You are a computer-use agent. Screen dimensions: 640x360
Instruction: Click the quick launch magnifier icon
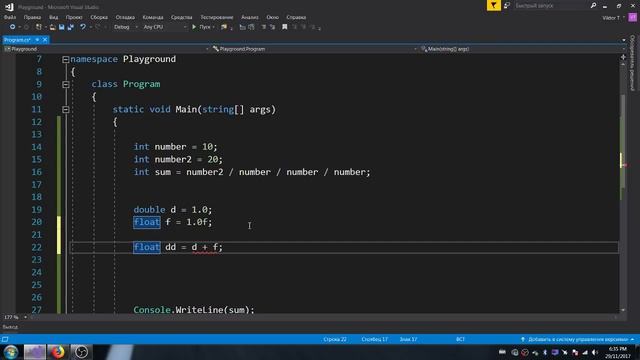[x=593, y=5]
